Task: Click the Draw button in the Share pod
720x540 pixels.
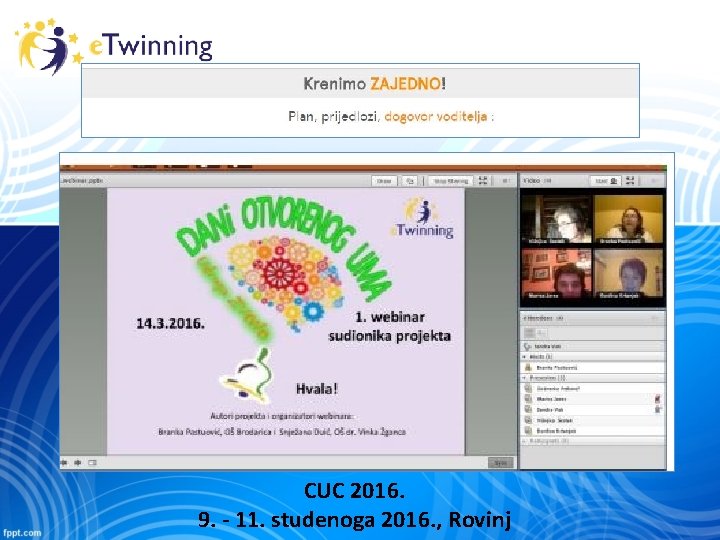Action: (384, 181)
